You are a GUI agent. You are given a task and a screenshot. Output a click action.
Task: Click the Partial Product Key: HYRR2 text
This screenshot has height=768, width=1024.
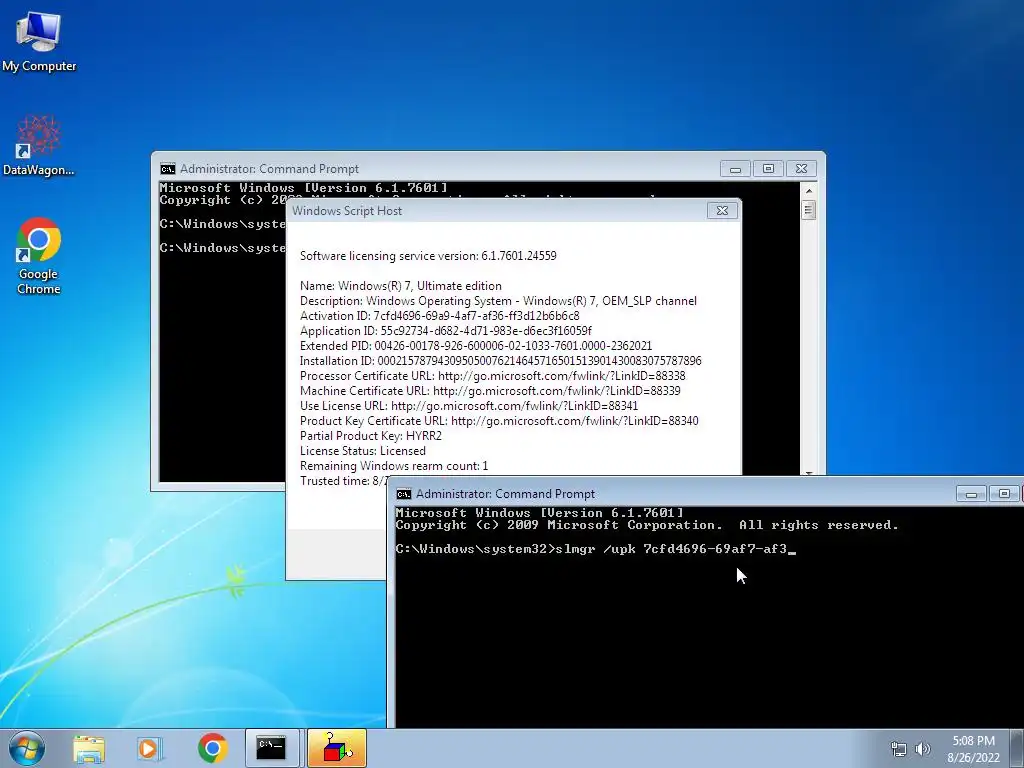coord(370,436)
